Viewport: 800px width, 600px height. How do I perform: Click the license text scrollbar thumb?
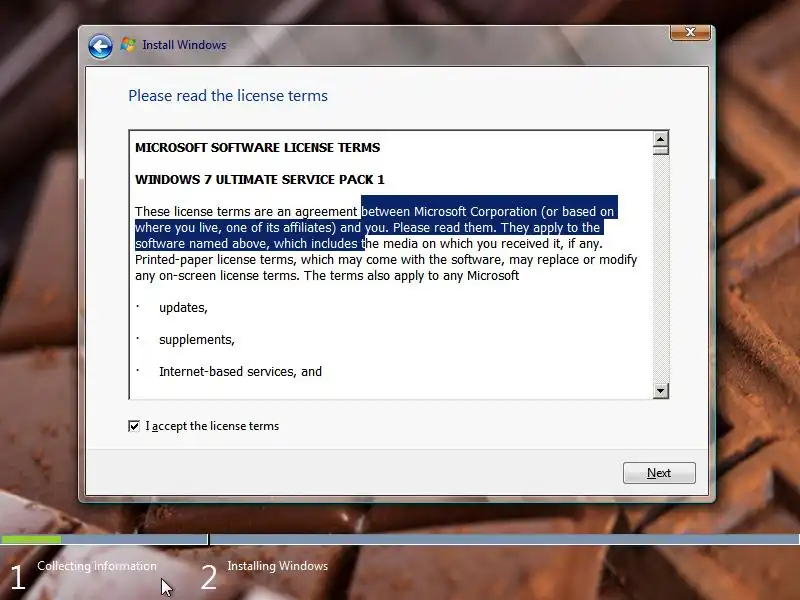pyautogui.click(x=660, y=151)
